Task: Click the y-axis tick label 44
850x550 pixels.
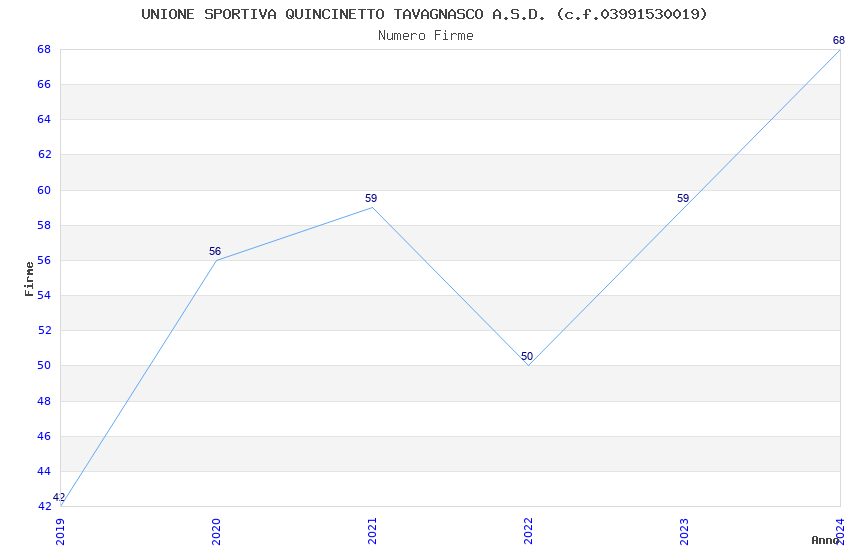Action: click(x=44, y=471)
